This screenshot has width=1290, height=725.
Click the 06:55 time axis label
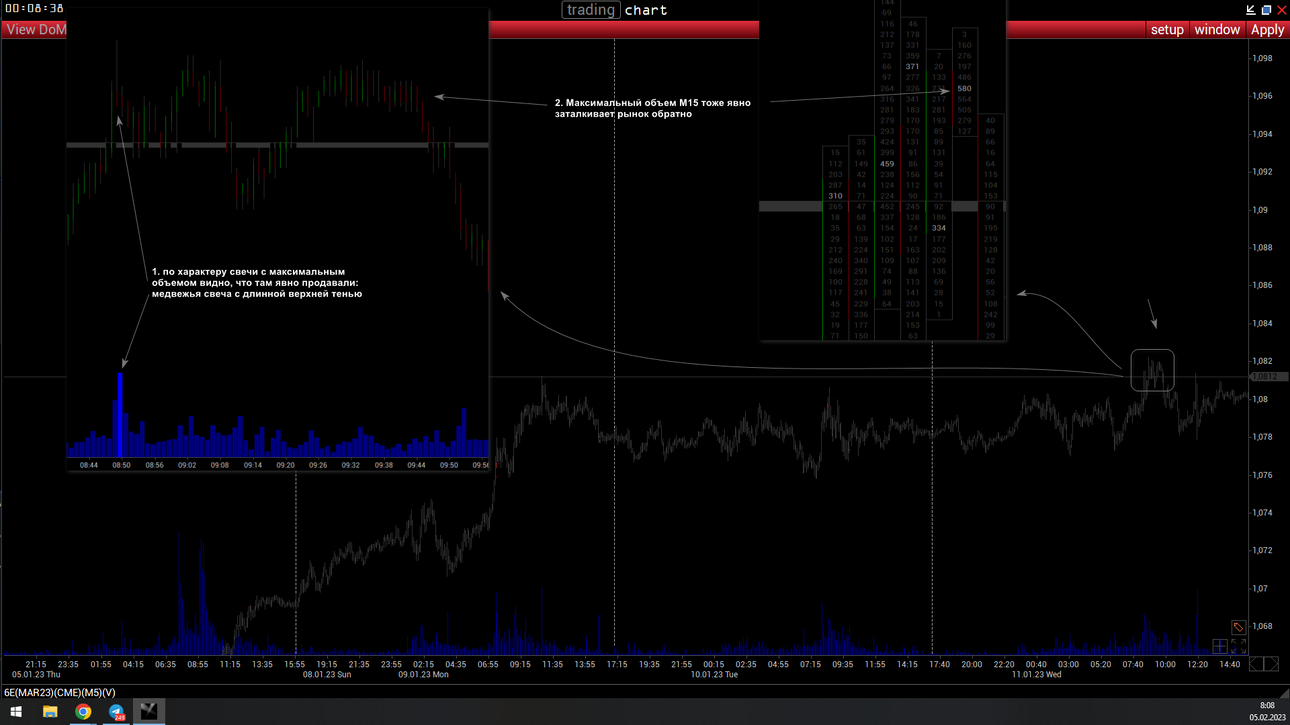click(488, 664)
